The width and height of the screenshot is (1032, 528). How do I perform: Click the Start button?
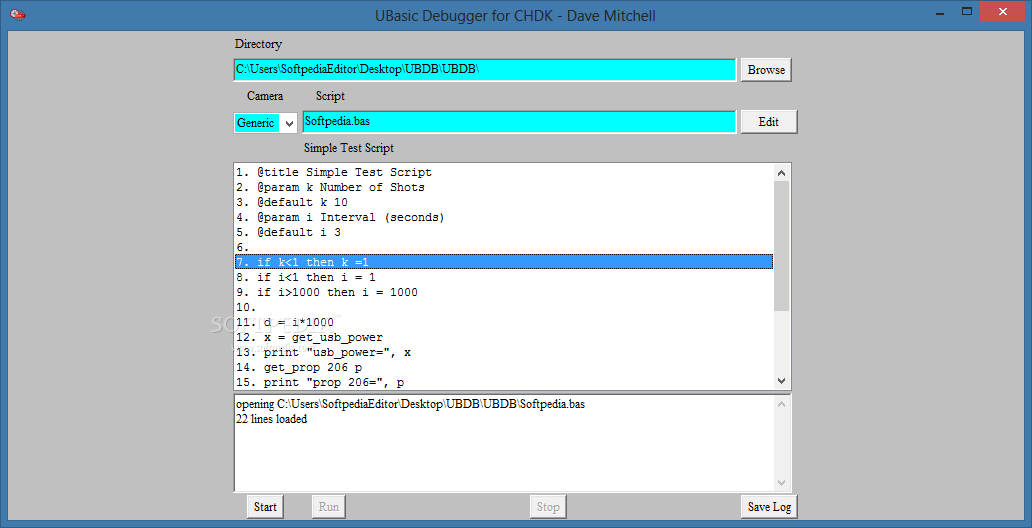coord(265,507)
